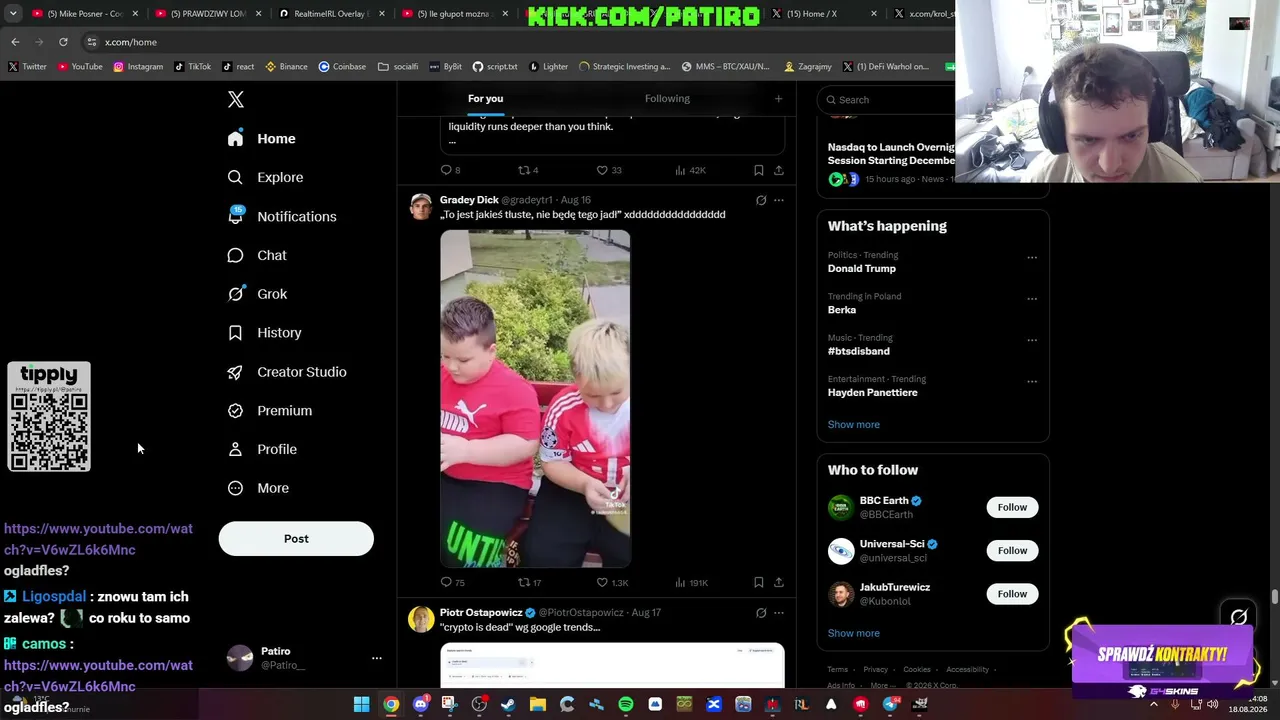Follow Universal-Sci
This screenshot has height=720, width=1280.
pyautogui.click(x=1012, y=550)
